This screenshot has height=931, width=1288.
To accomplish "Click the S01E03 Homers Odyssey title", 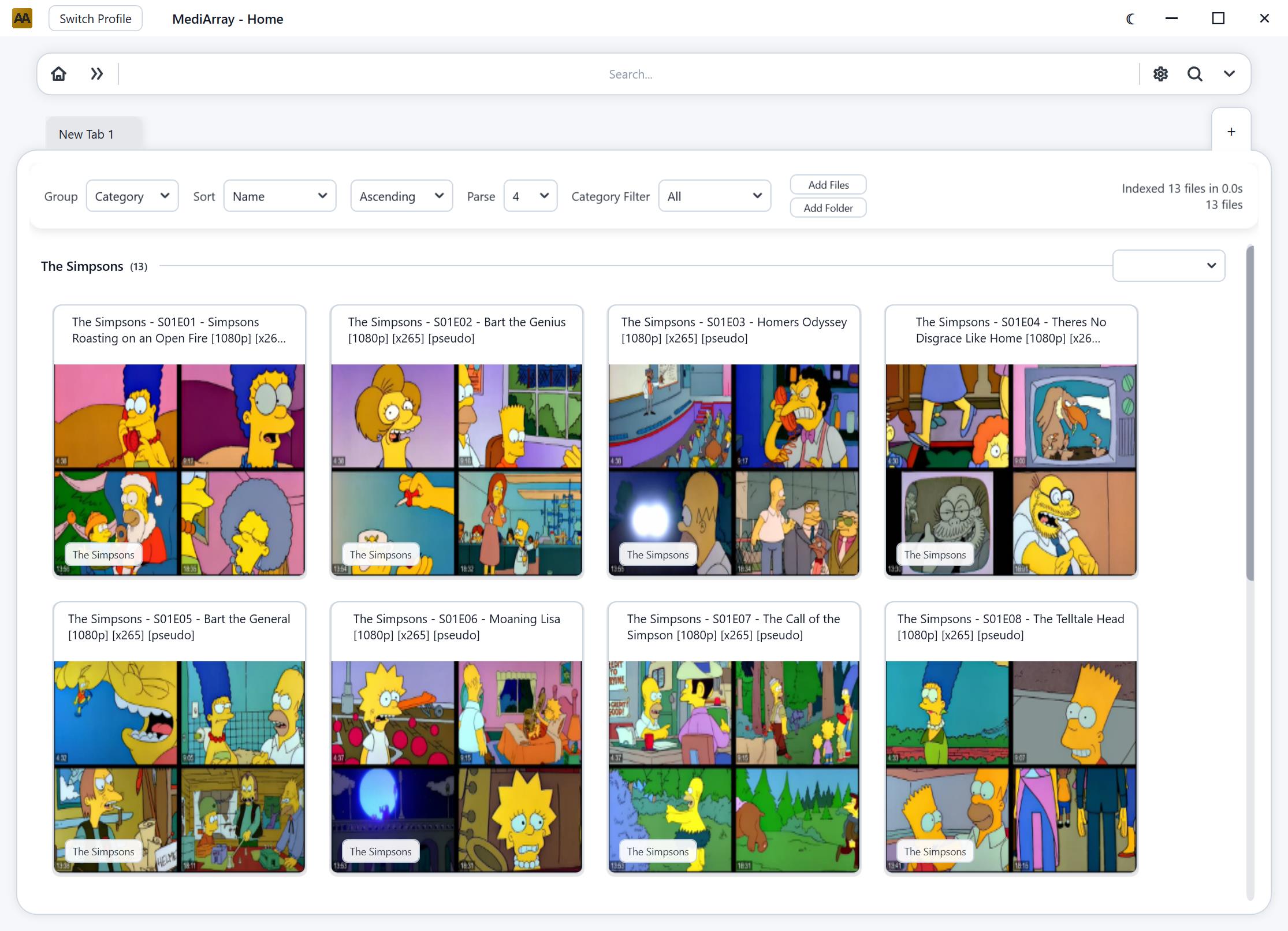I will click(734, 330).
